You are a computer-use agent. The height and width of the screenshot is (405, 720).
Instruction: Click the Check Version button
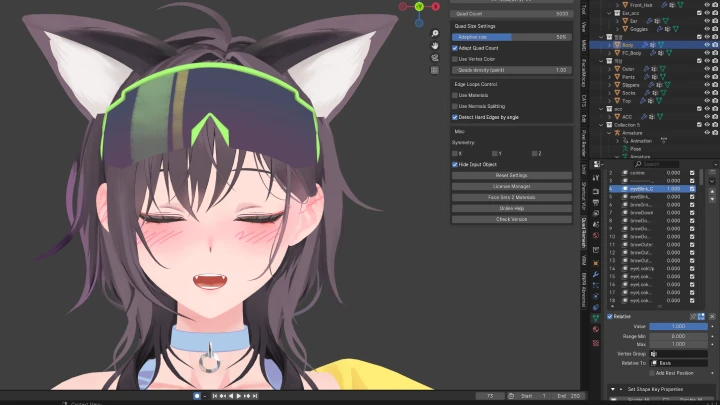(512, 219)
